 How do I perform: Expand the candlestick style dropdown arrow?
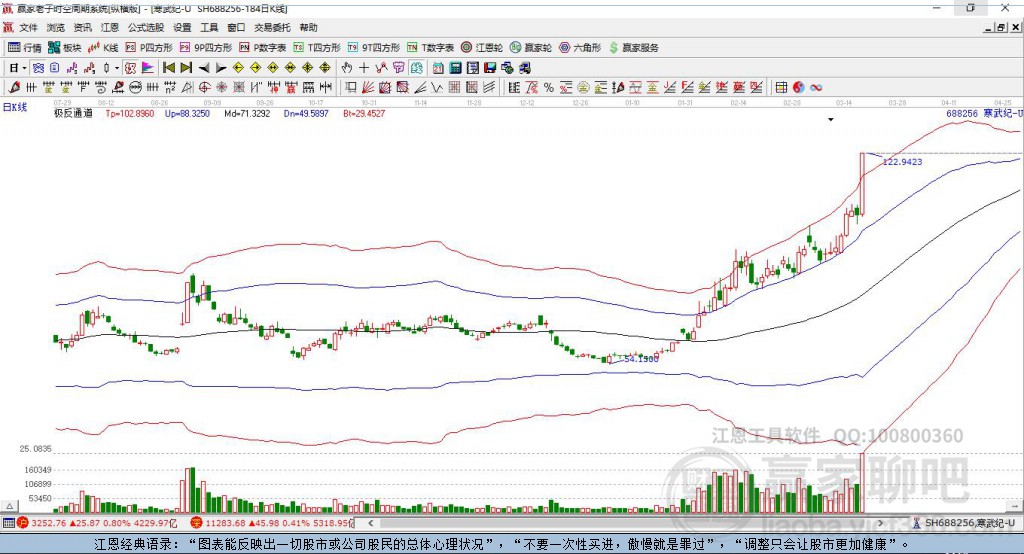click(x=117, y=68)
